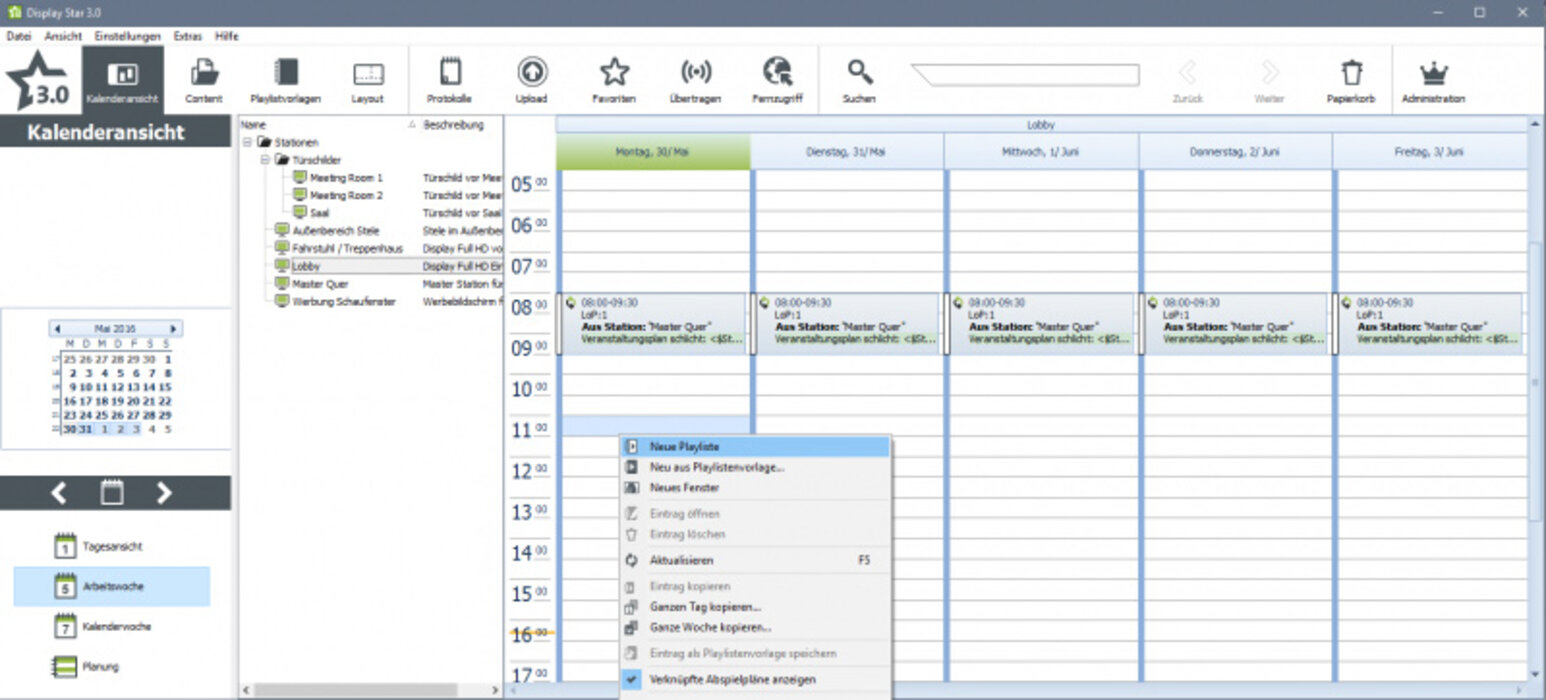Open the Papierkorb trash icon

click(1352, 79)
